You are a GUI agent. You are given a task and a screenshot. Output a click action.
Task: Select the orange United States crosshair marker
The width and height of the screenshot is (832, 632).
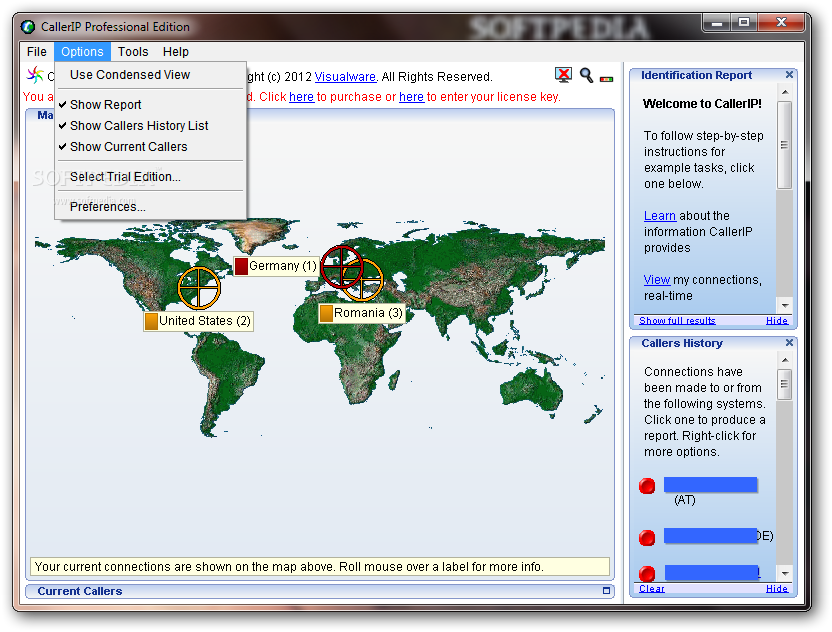[x=198, y=288]
